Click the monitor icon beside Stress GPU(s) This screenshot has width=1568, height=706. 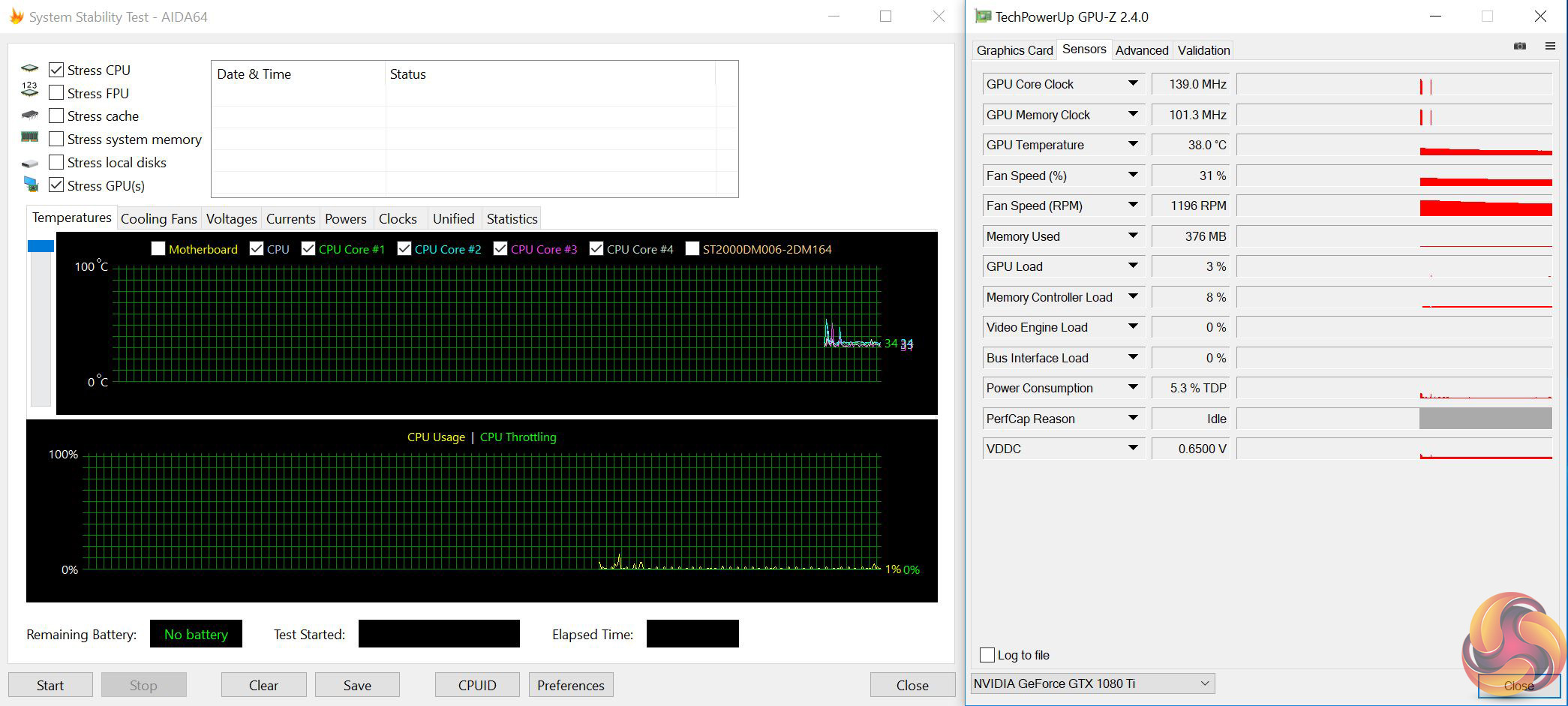click(x=30, y=184)
